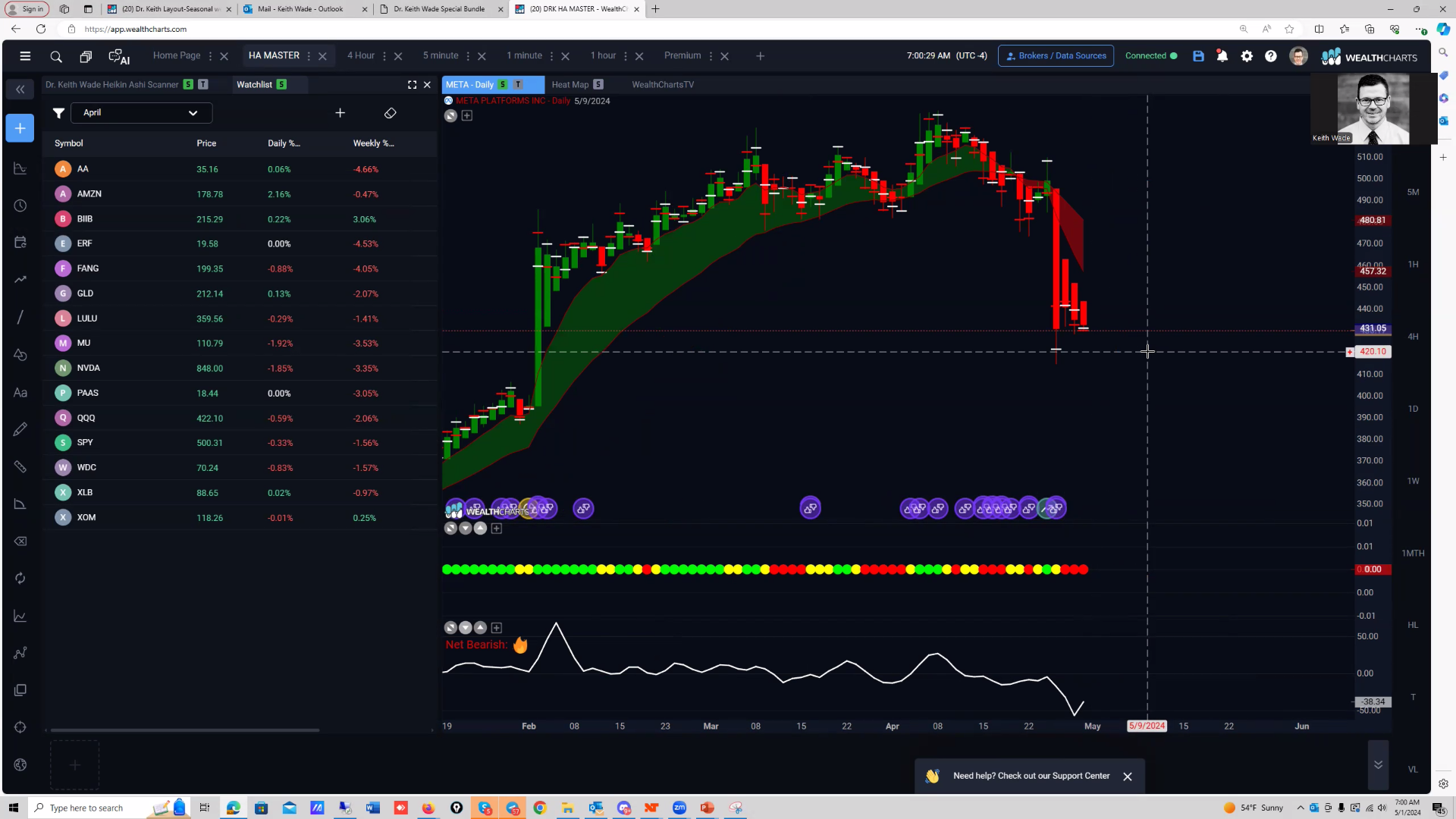Open Dr. Keith Wade Heikin Ashi Scanner tab
This screenshot has height=819, width=1456.
[112, 85]
